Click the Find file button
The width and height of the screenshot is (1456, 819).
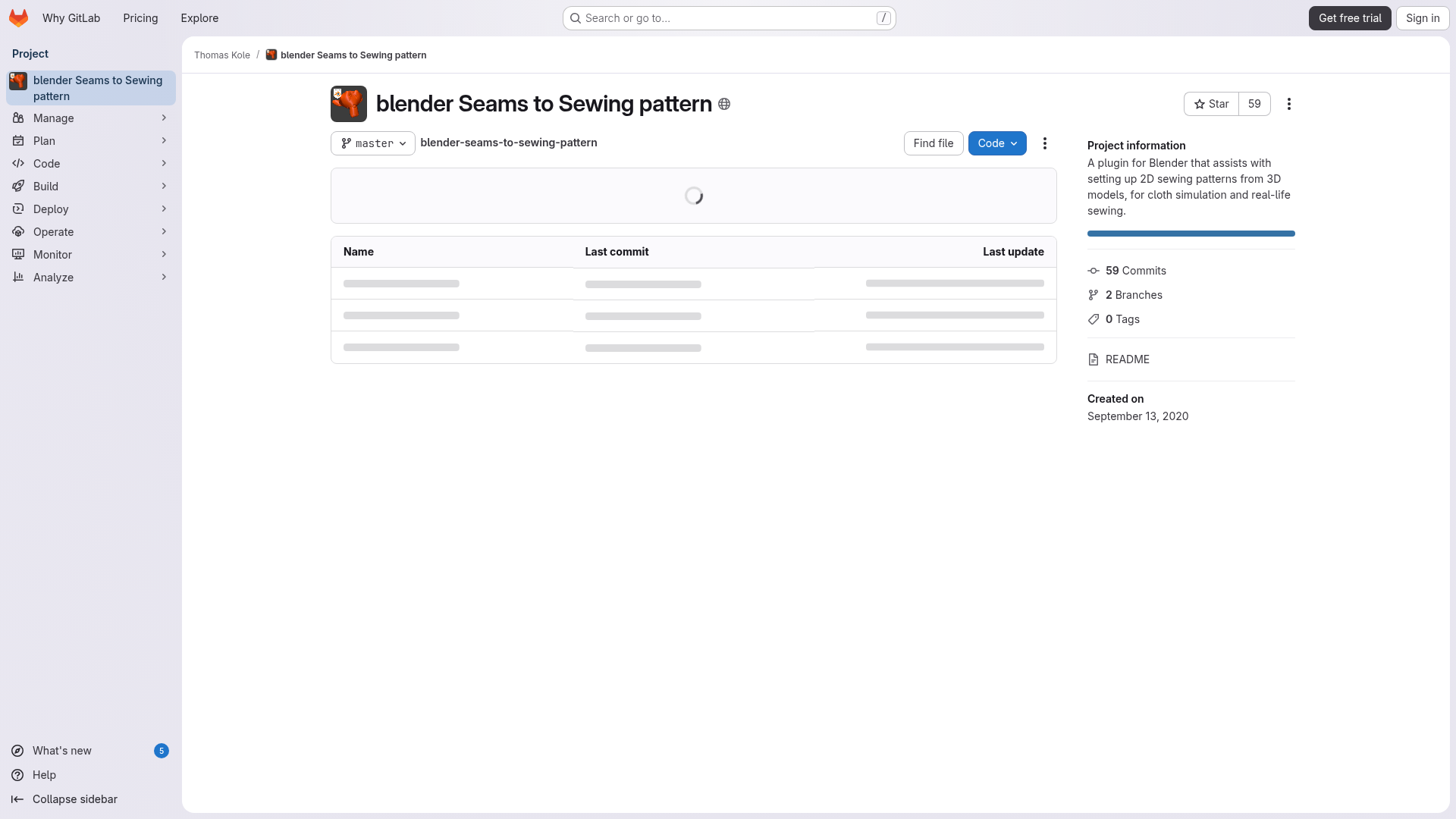[934, 143]
